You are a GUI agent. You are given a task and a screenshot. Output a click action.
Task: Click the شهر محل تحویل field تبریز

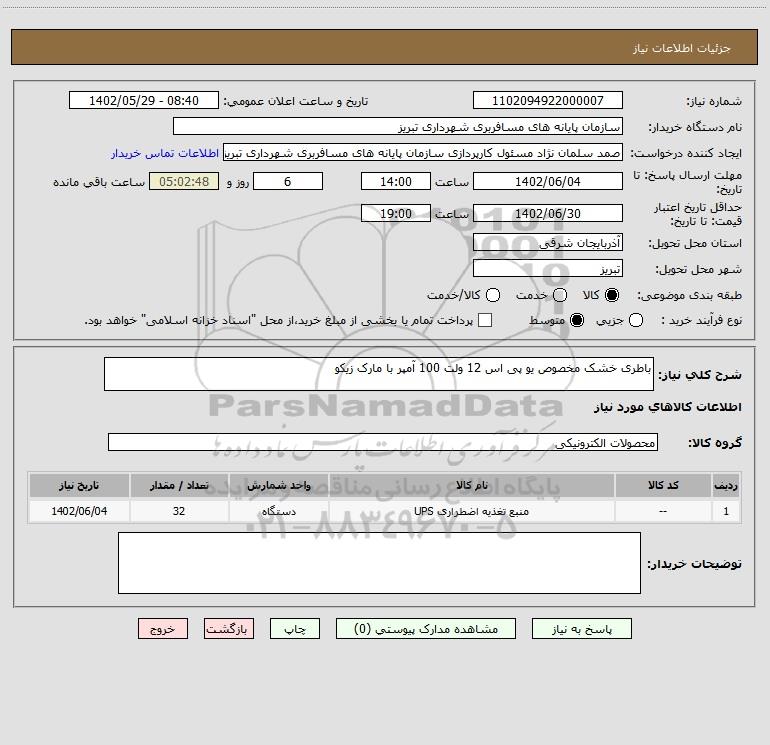[548, 269]
